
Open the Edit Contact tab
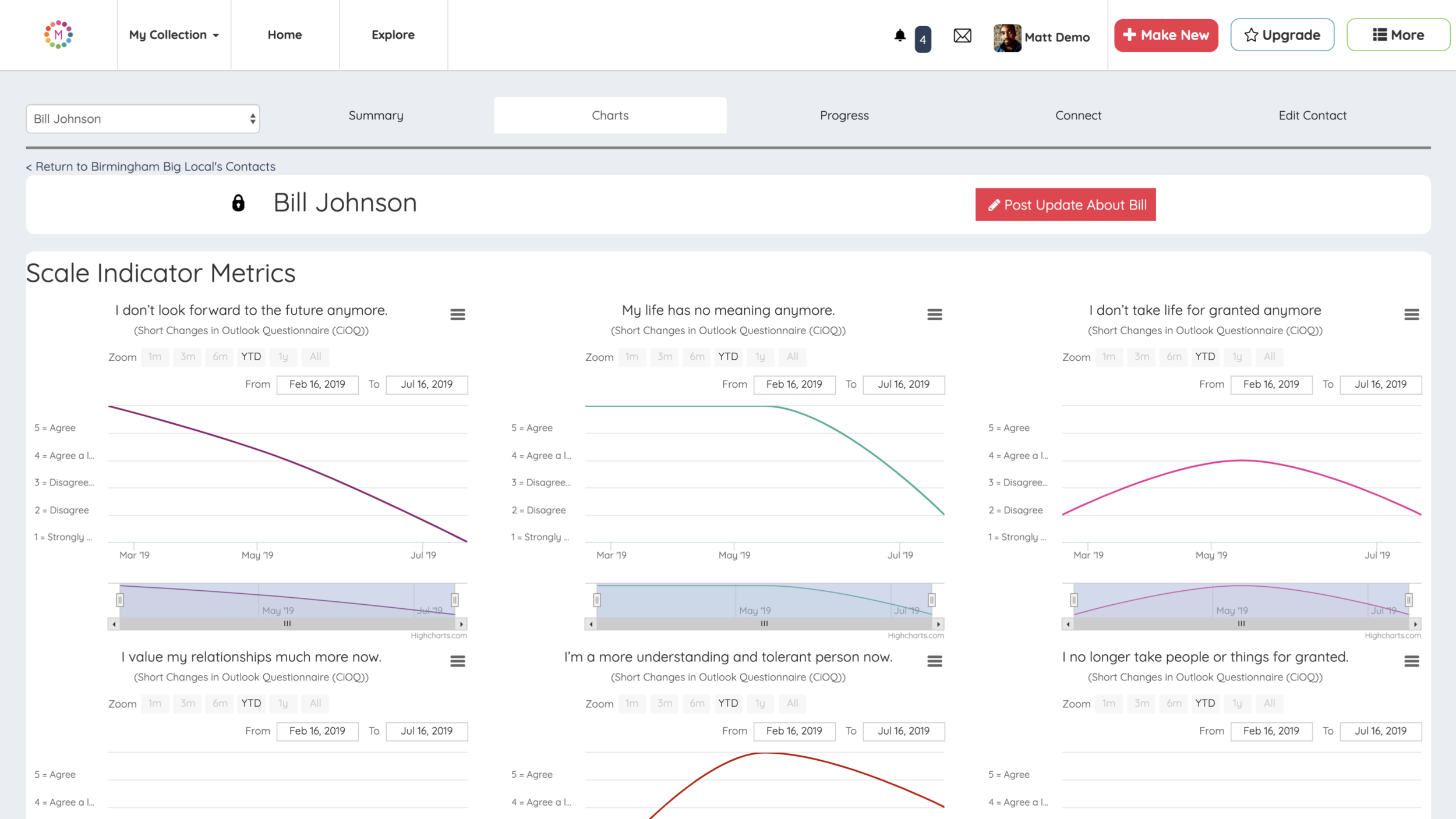[x=1313, y=115]
